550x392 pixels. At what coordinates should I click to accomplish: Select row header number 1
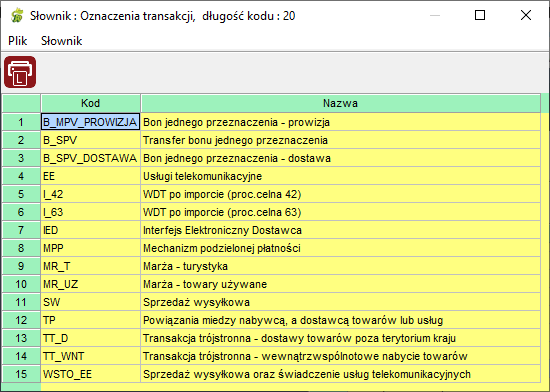[x=21, y=122]
